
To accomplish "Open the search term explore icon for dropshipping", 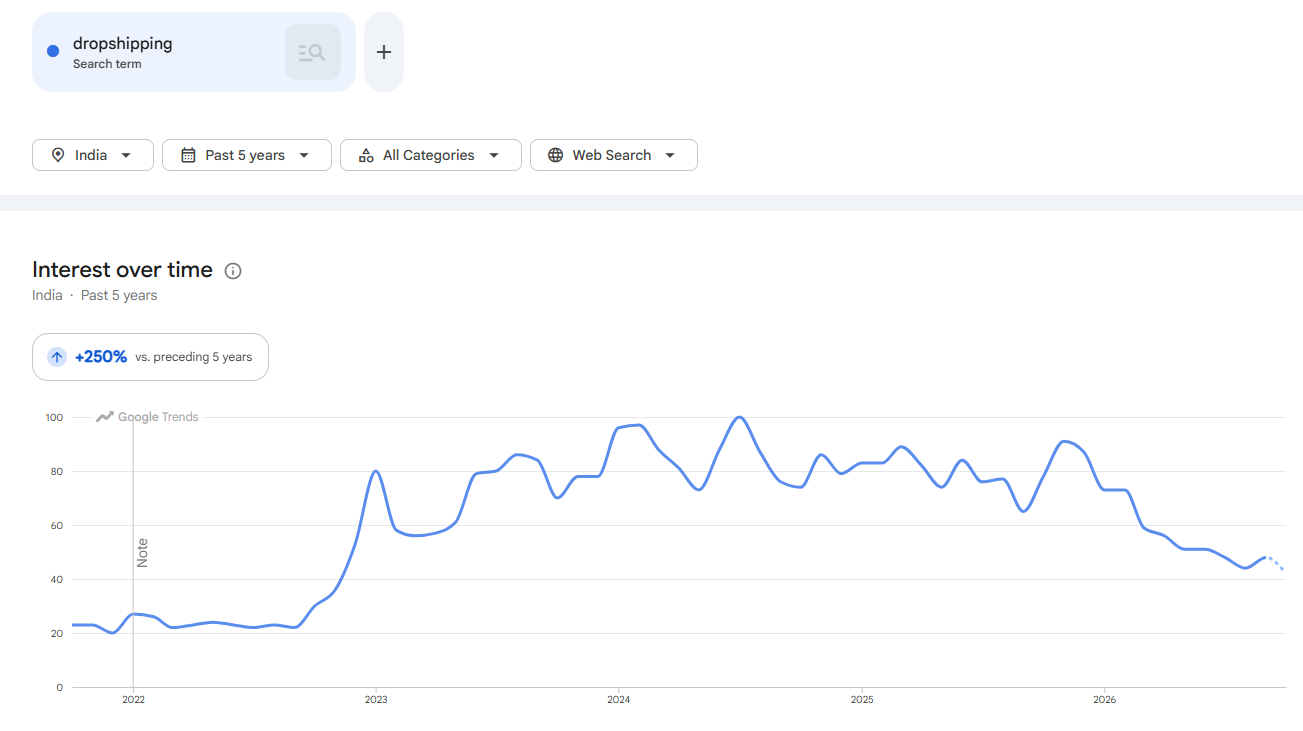I will [x=313, y=52].
